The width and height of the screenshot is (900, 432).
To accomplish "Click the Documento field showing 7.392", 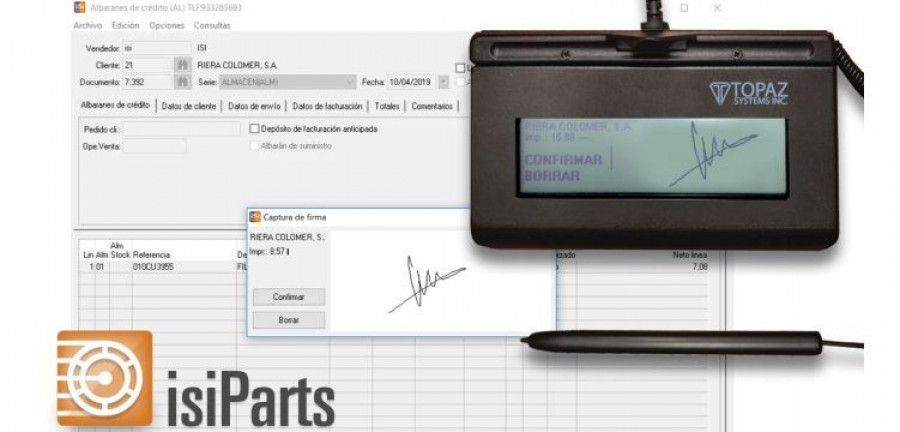I will click(148, 82).
